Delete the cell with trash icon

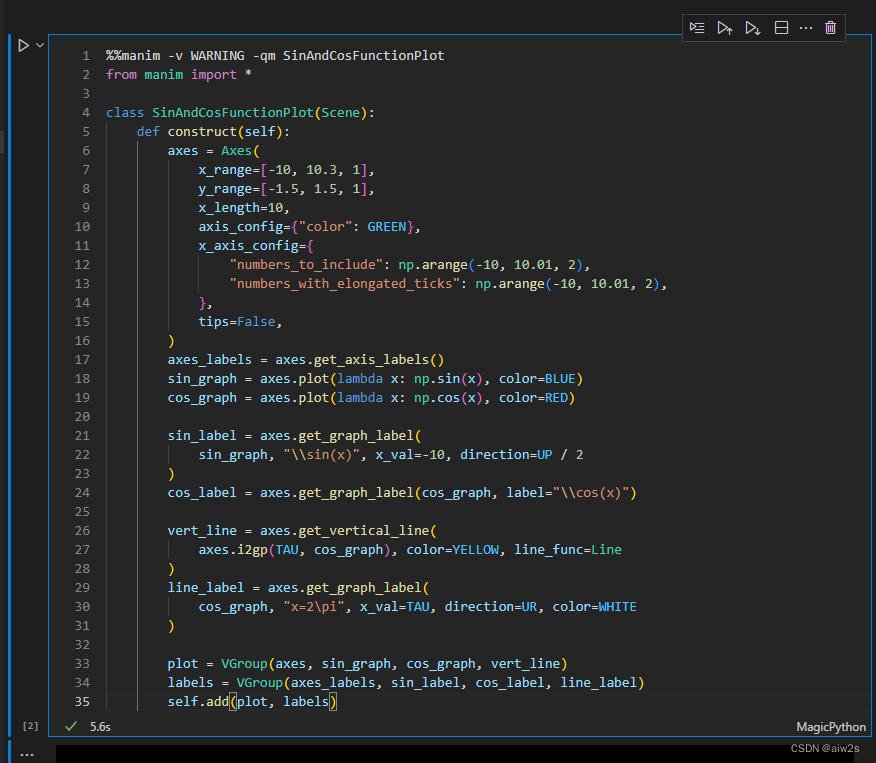(x=830, y=28)
